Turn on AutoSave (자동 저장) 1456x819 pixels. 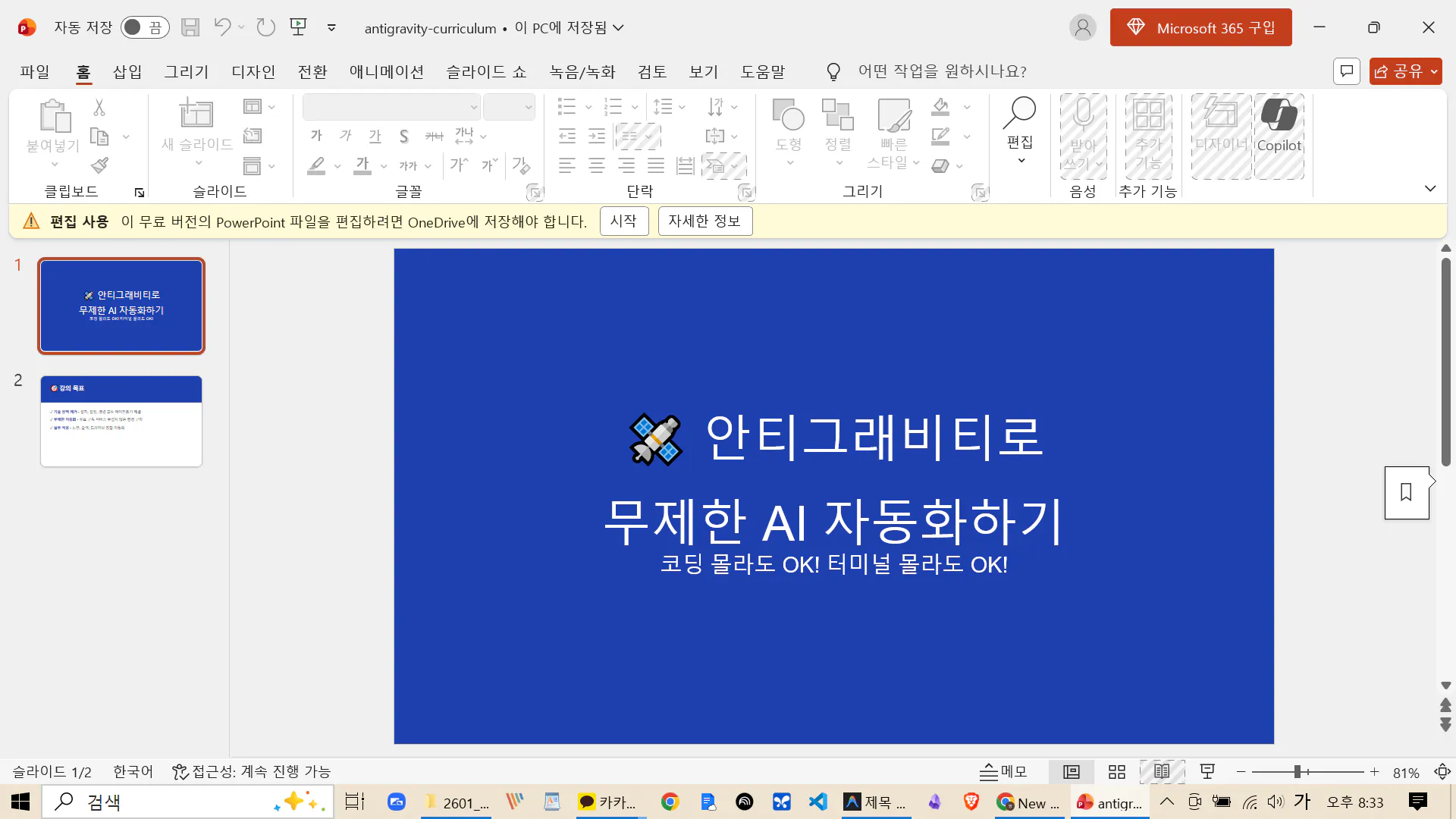[144, 27]
